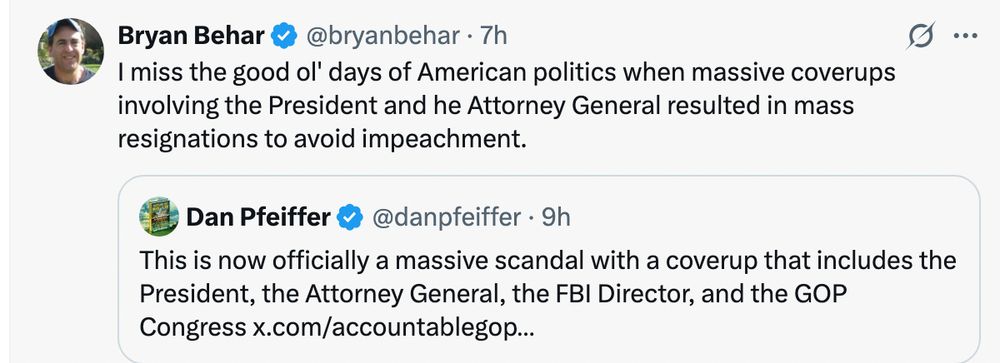The height and width of the screenshot is (363, 1000).
Task: Open the quoted Dan Pfeiffer post card
Action: tap(548, 269)
